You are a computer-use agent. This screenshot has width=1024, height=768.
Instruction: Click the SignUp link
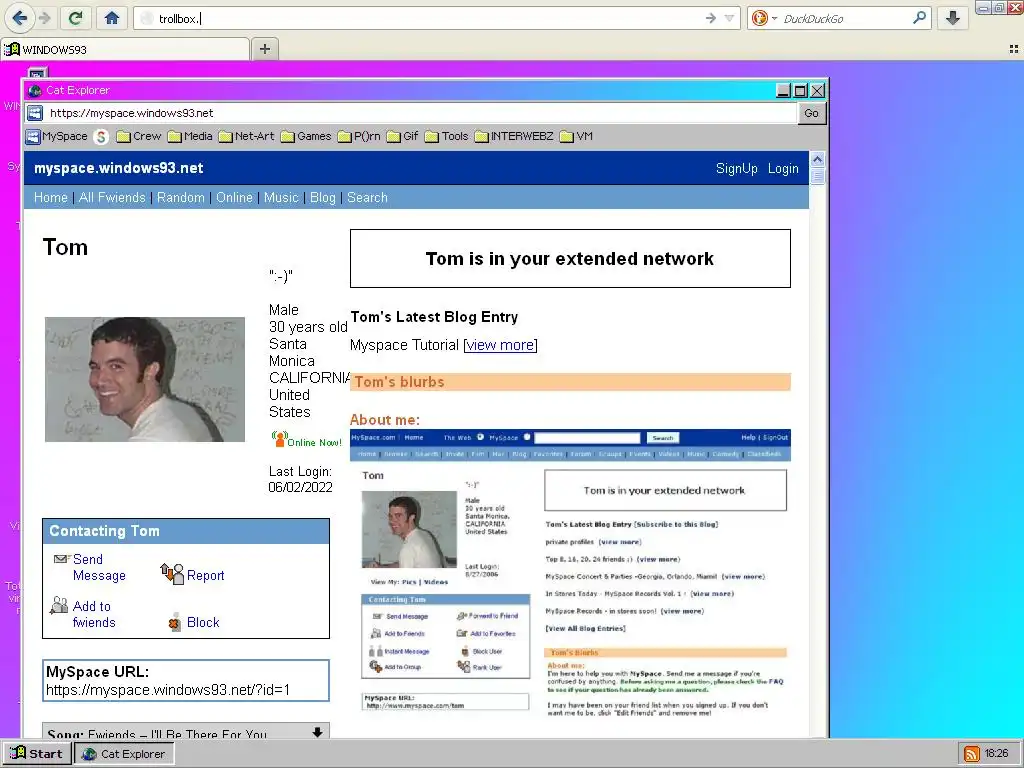click(737, 168)
